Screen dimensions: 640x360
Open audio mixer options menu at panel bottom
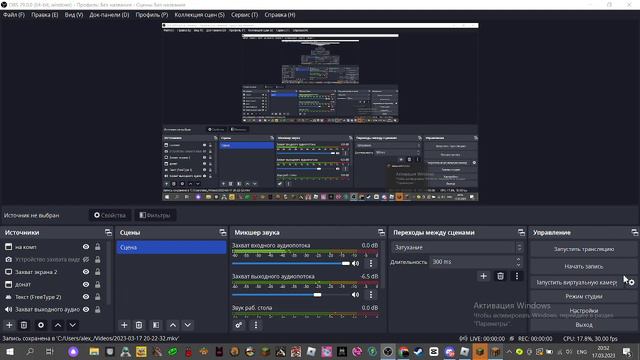pos(256,325)
